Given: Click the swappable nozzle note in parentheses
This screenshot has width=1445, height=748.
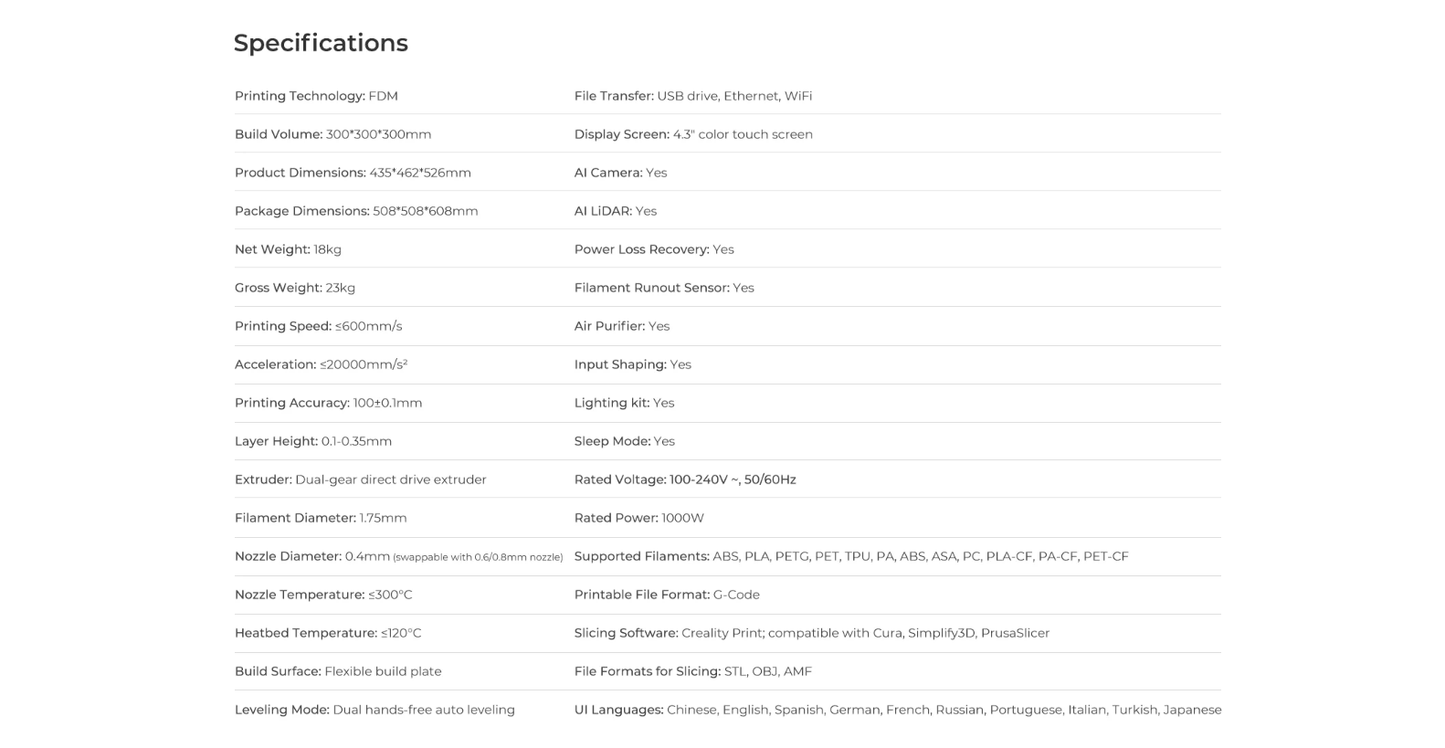Looking at the screenshot, I should pyautogui.click(x=478, y=557).
